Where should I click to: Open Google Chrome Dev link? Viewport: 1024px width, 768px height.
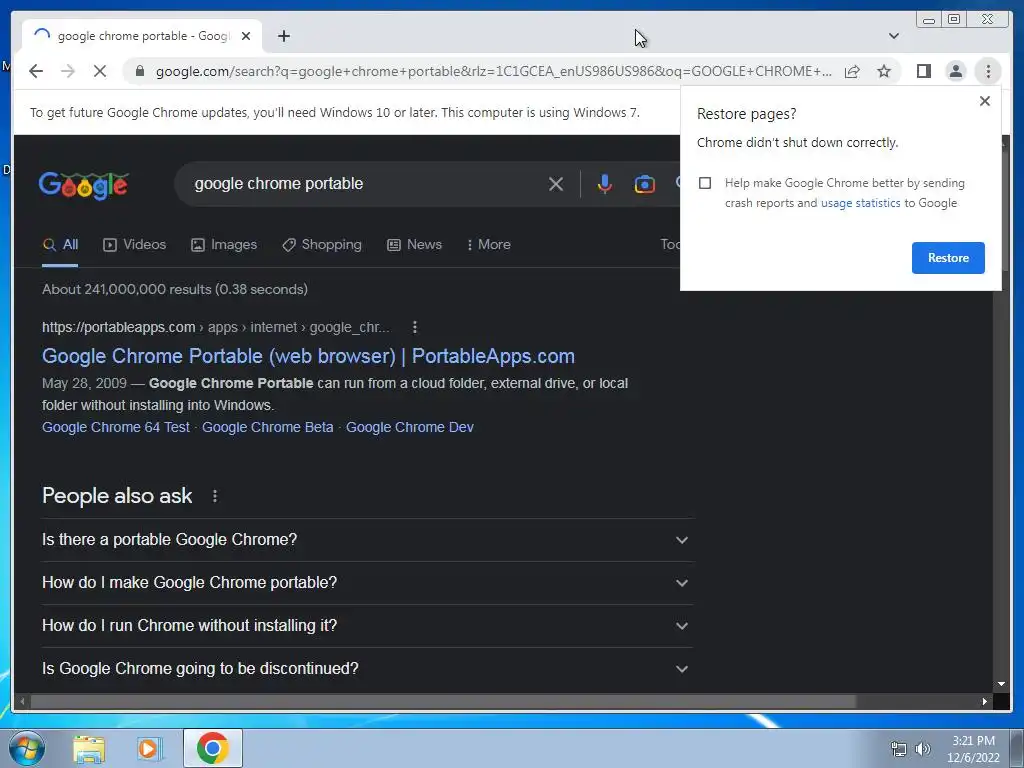[x=409, y=427]
